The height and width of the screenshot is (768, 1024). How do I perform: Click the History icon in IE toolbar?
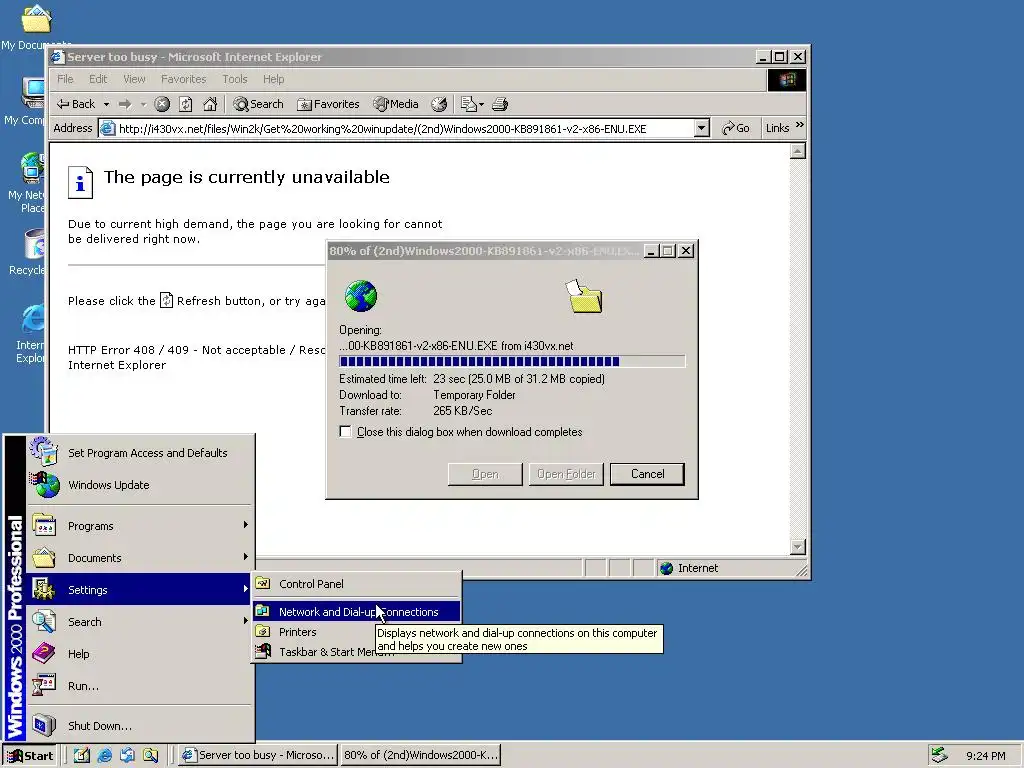point(440,104)
